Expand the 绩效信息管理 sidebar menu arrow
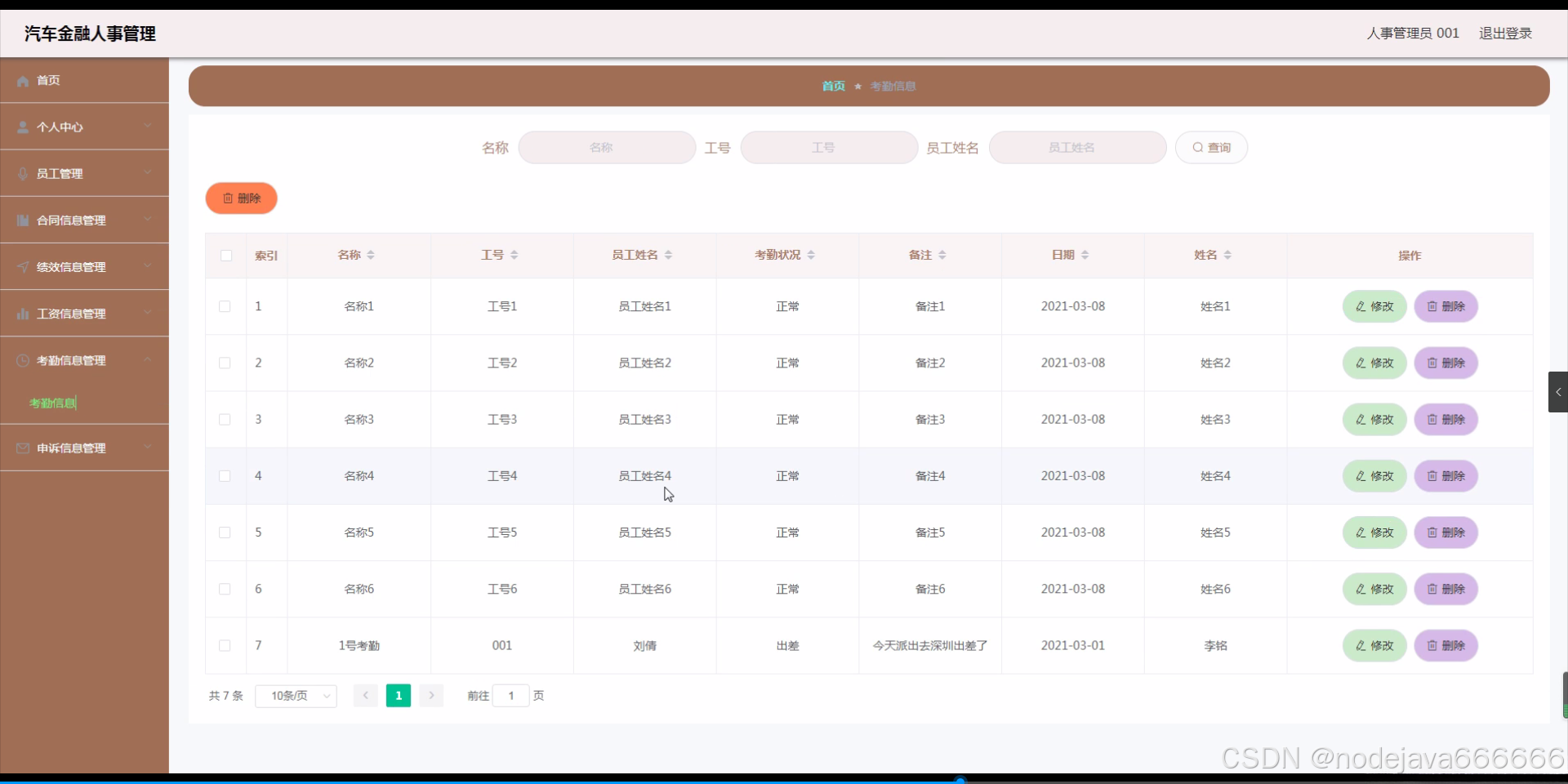Viewport: 1568px width, 784px height. 148,265
